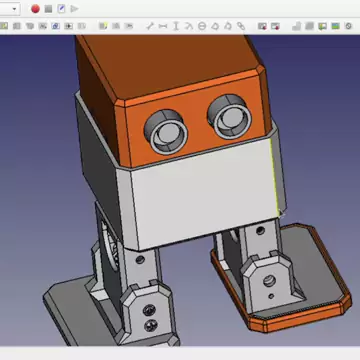Click the grey sheet icon with yellow corner
This screenshot has height=360, width=360.
click(x=103, y=26)
